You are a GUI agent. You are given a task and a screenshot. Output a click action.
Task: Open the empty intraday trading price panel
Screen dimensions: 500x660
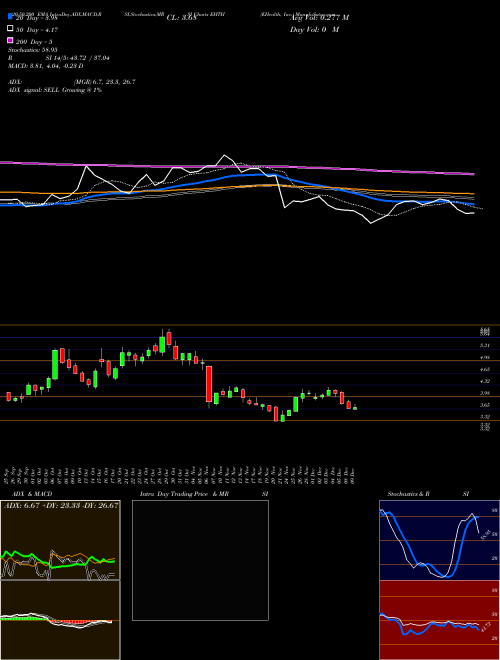[200, 560]
